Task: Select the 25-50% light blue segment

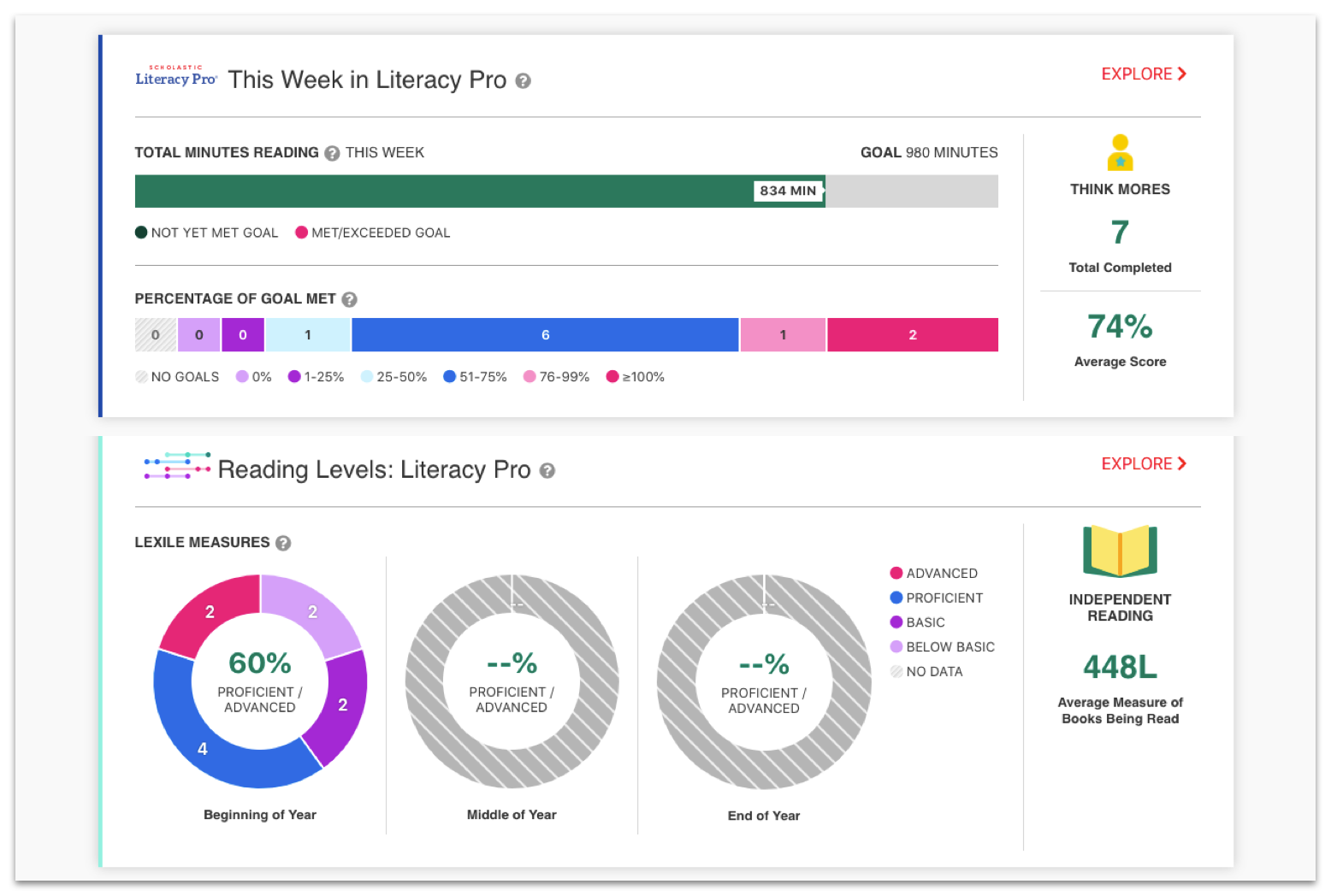Action: [x=308, y=335]
